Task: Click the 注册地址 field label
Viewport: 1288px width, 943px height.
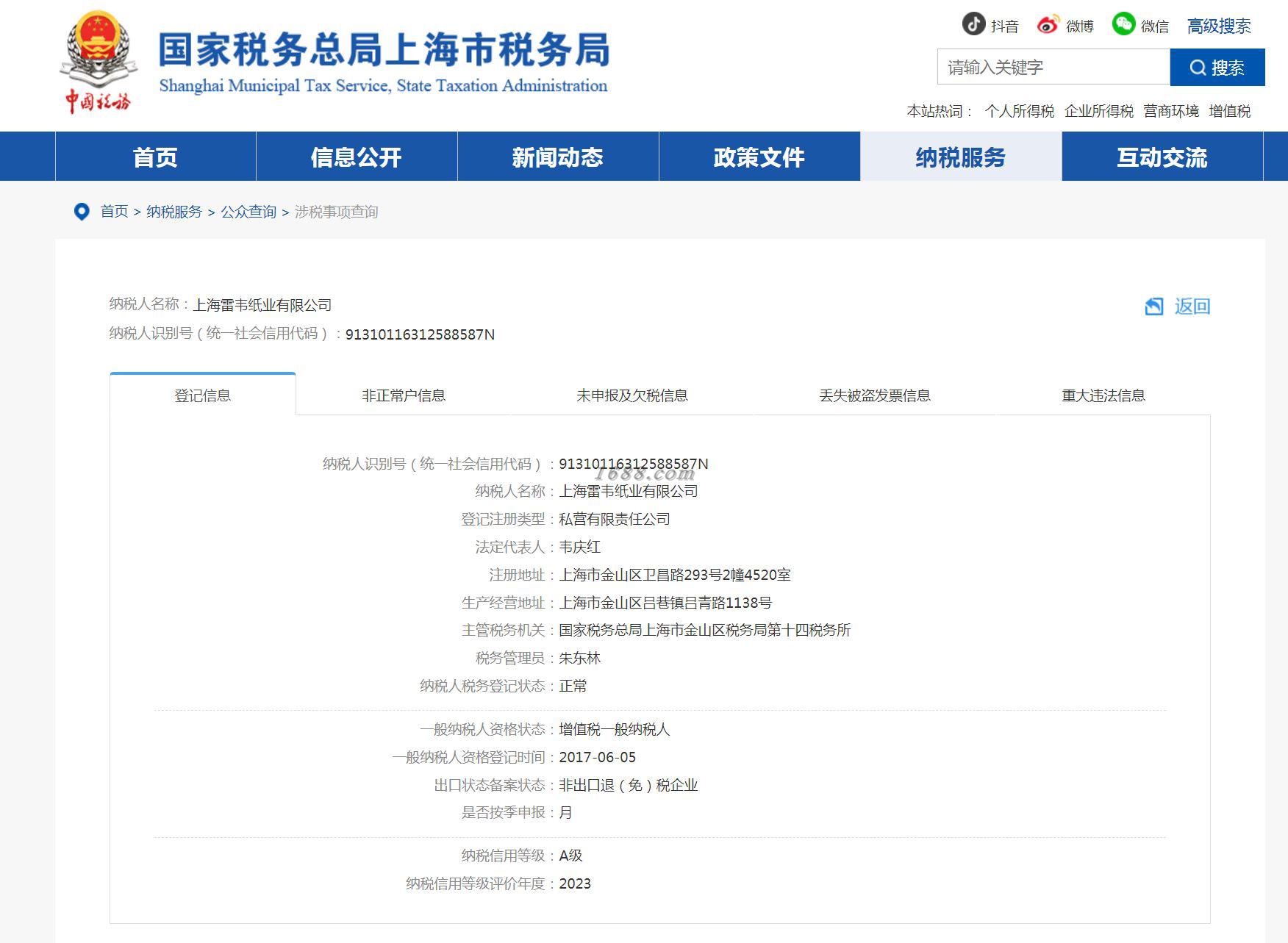Action: (x=518, y=575)
